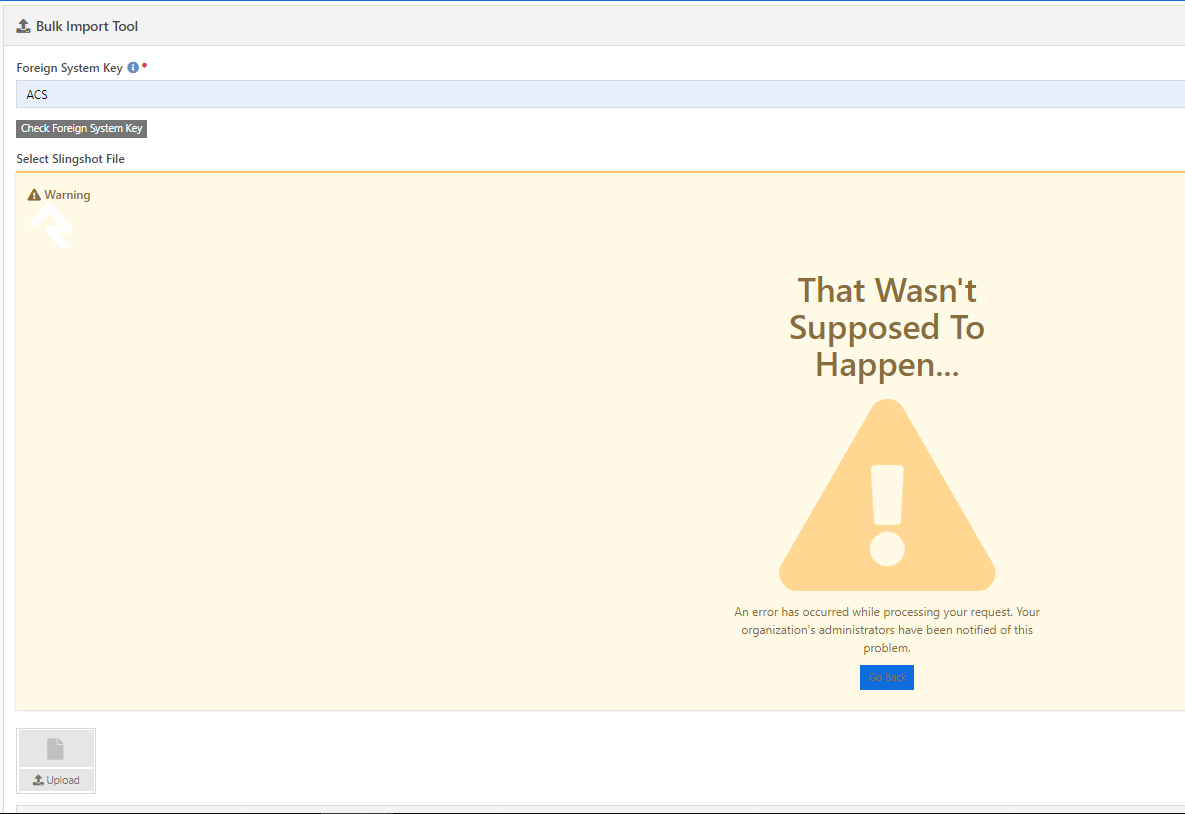Click Check Foreign System Key button
Screen dimensions: 1185x814
[x=82, y=128]
